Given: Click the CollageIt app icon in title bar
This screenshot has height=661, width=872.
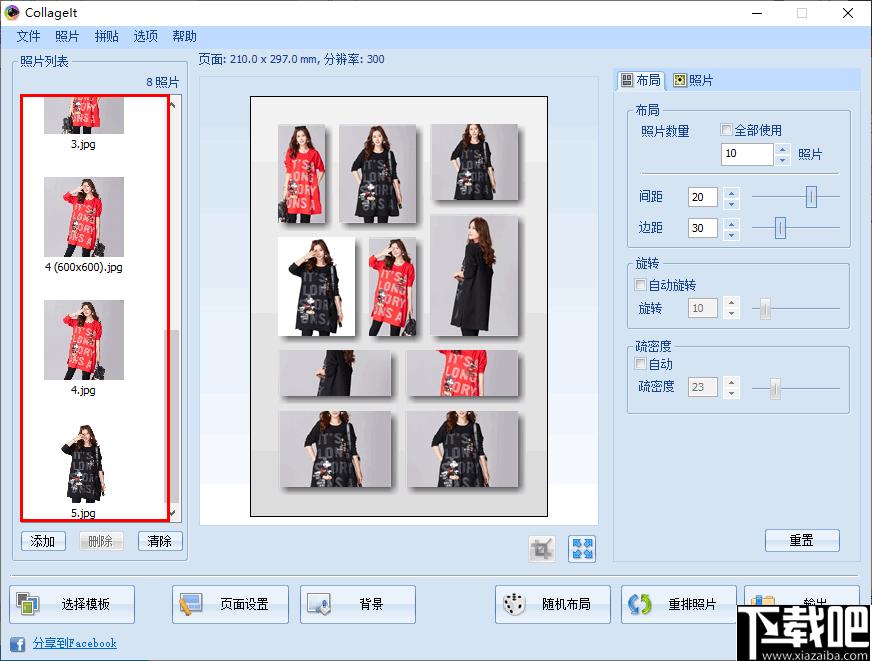Looking at the screenshot, I should click(12, 12).
